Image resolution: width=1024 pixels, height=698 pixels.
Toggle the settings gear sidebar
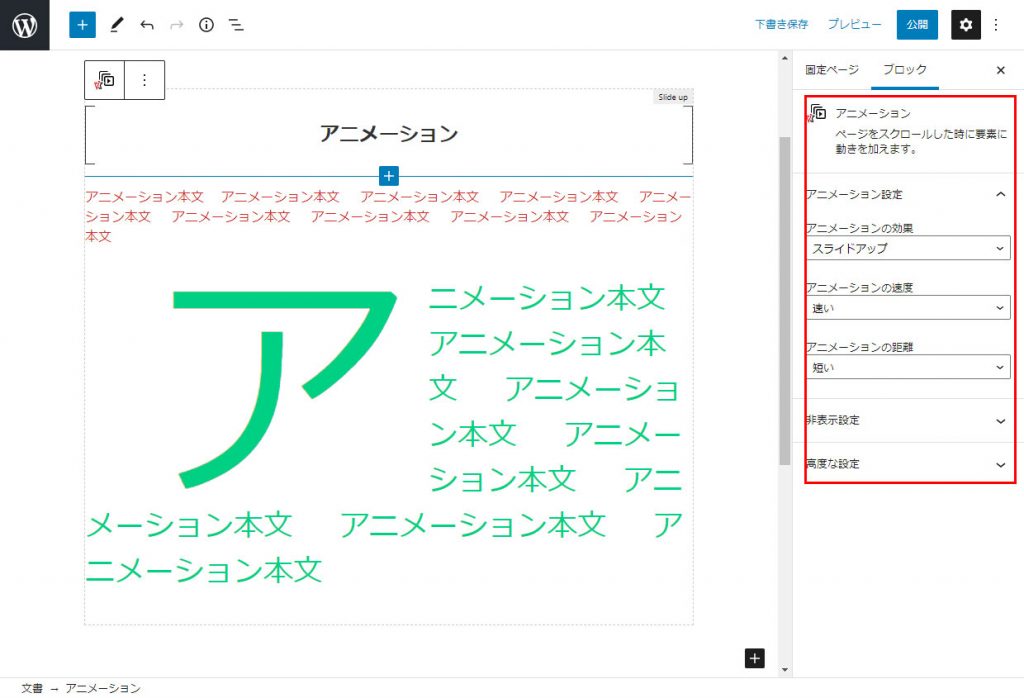click(x=965, y=25)
